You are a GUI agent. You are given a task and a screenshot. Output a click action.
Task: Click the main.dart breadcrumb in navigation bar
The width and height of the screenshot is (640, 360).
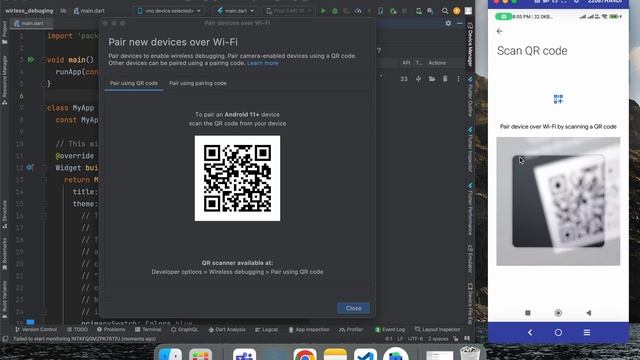89,11
